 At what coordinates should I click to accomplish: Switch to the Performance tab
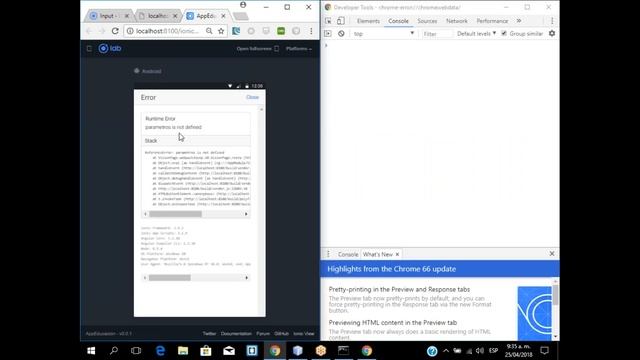pyautogui.click(x=492, y=21)
